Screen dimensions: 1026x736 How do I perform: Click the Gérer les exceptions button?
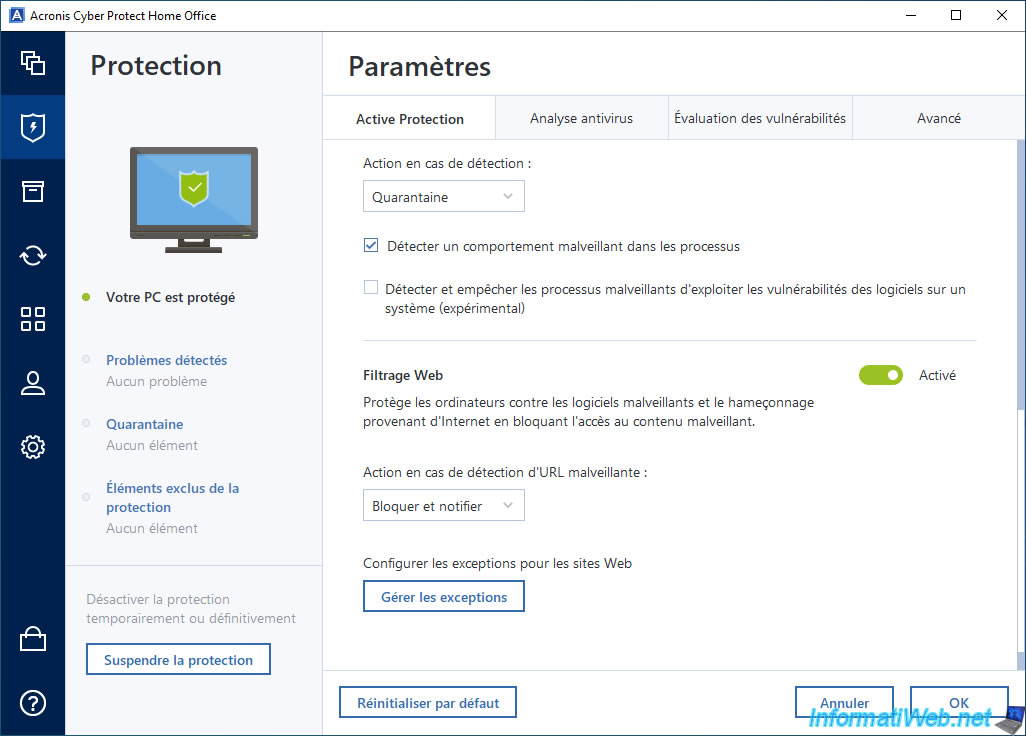[x=443, y=597]
